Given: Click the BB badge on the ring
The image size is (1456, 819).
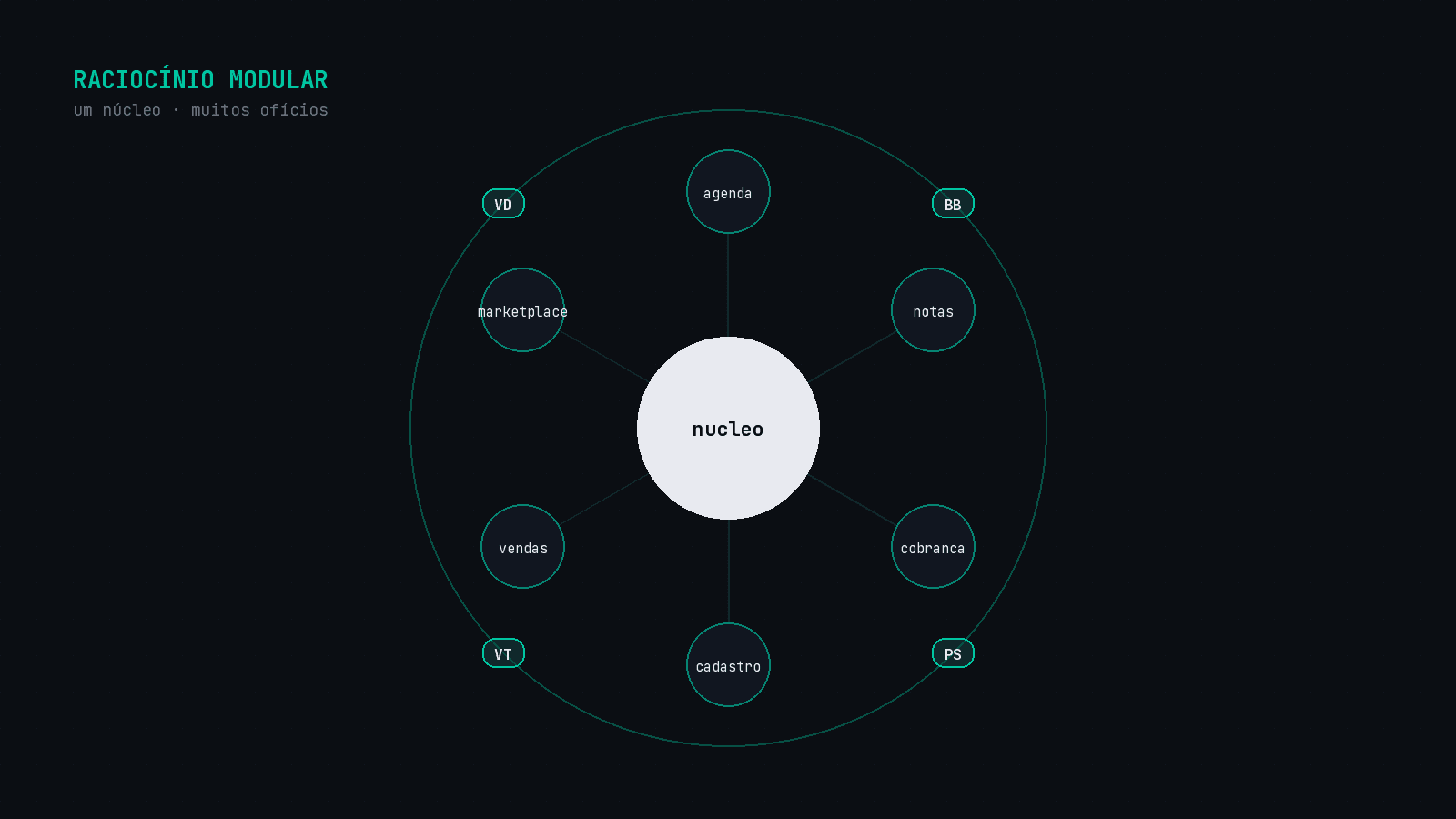Looking at the screenshot, I should coord(953,204).
